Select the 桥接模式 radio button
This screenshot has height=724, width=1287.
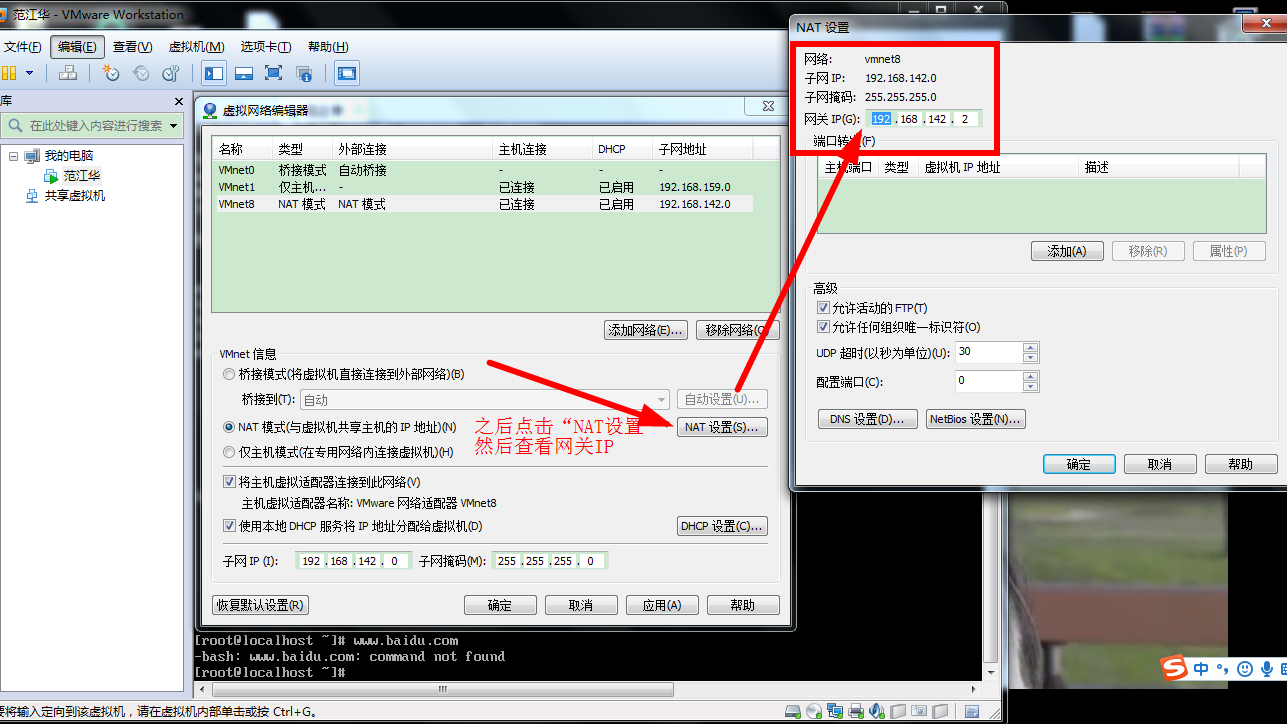230,374
